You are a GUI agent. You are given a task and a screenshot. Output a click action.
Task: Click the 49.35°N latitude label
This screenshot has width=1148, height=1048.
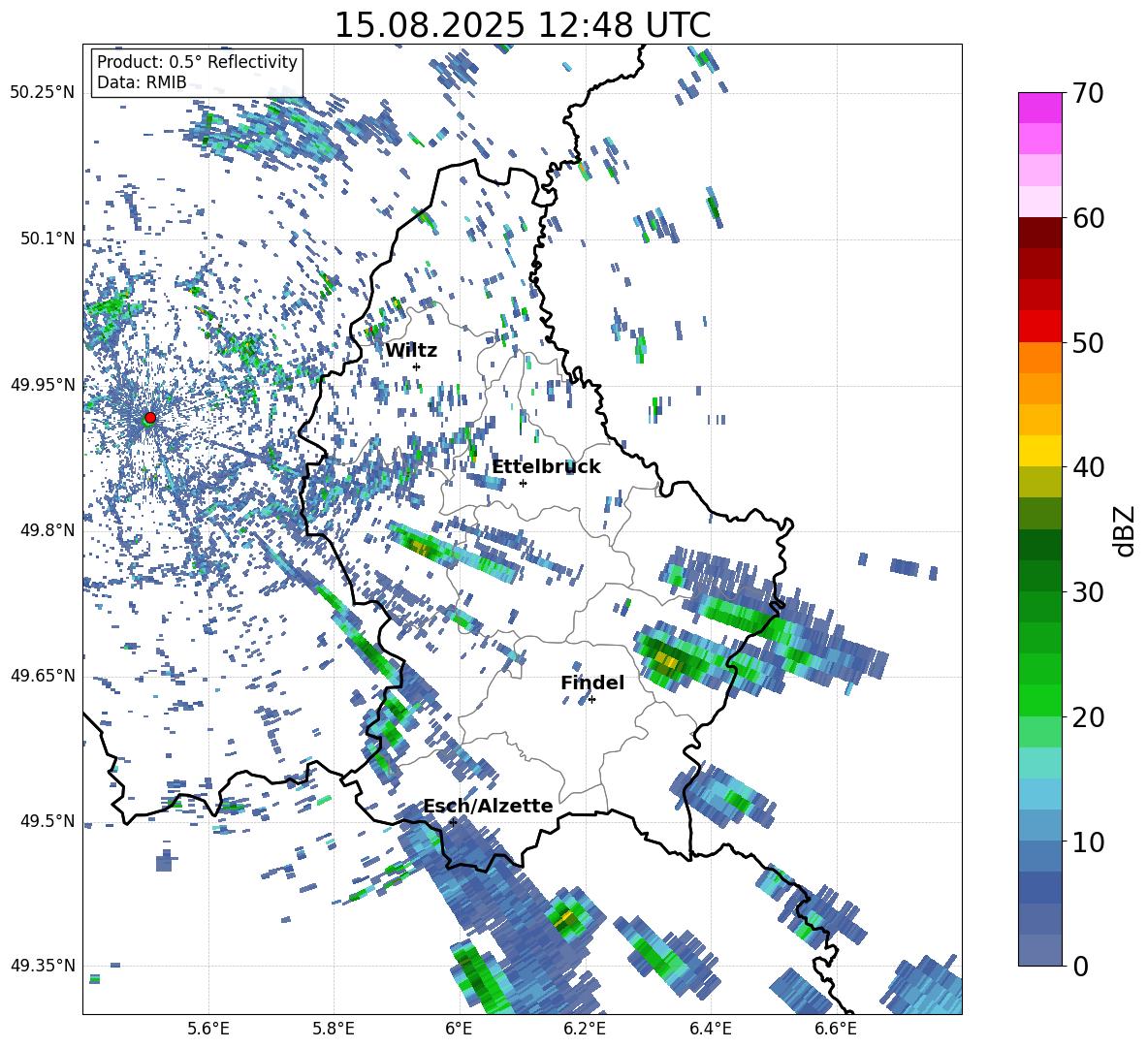tap(43, 966)
